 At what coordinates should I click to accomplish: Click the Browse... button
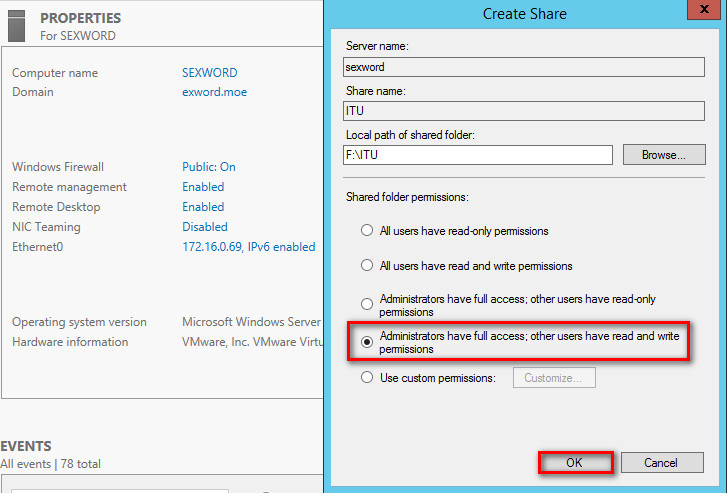(664, 155)
